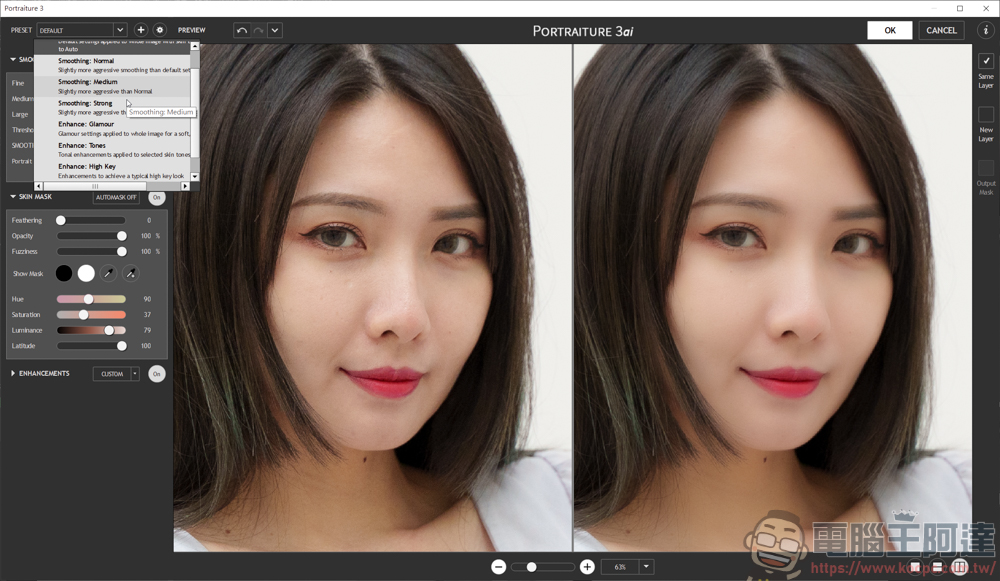
Task: Pick the first skin mask eyedropper tool
Action: (x=108, y=273)
